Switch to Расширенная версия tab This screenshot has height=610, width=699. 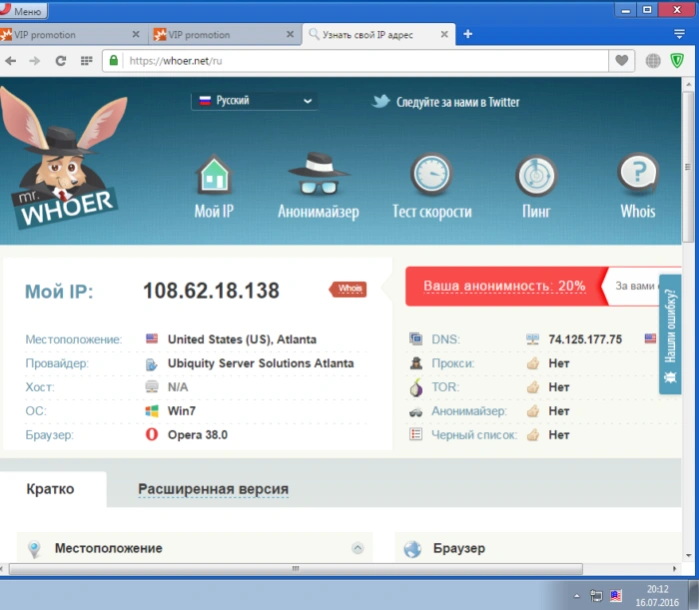coord(213,489)
